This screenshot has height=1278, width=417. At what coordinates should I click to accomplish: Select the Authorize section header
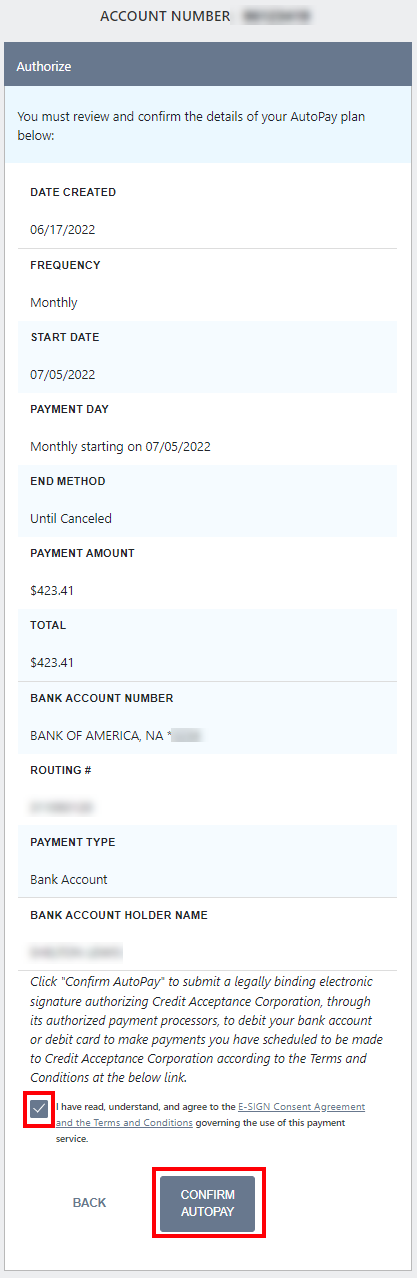point(208,67)
